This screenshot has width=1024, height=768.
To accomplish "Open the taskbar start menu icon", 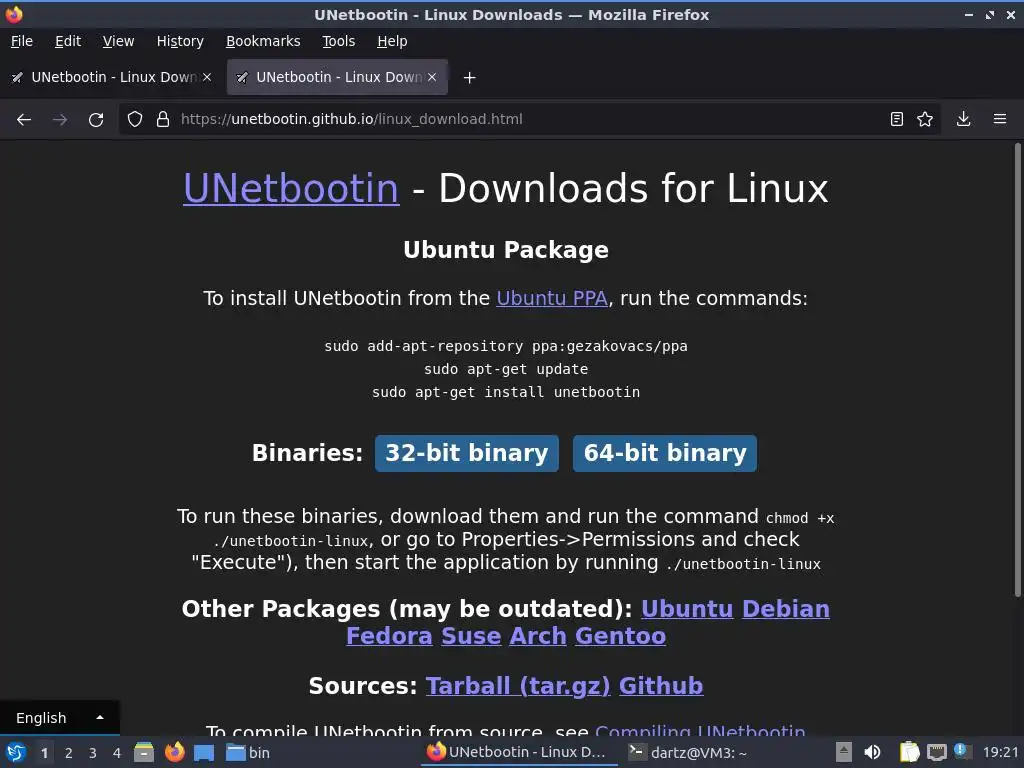I will (x=16, y=753).
